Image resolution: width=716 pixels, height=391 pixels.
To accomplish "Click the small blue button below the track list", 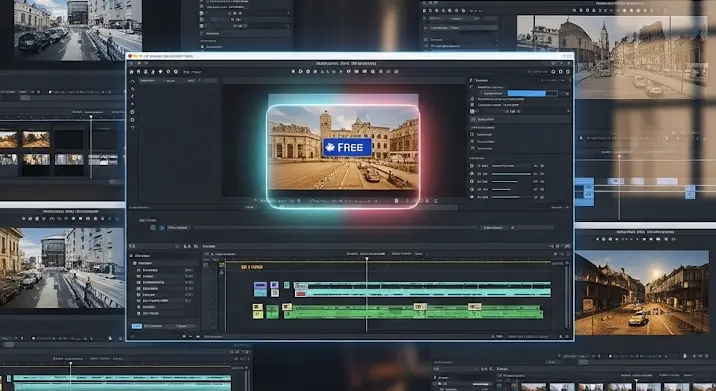I will click(x=136, y=326).
